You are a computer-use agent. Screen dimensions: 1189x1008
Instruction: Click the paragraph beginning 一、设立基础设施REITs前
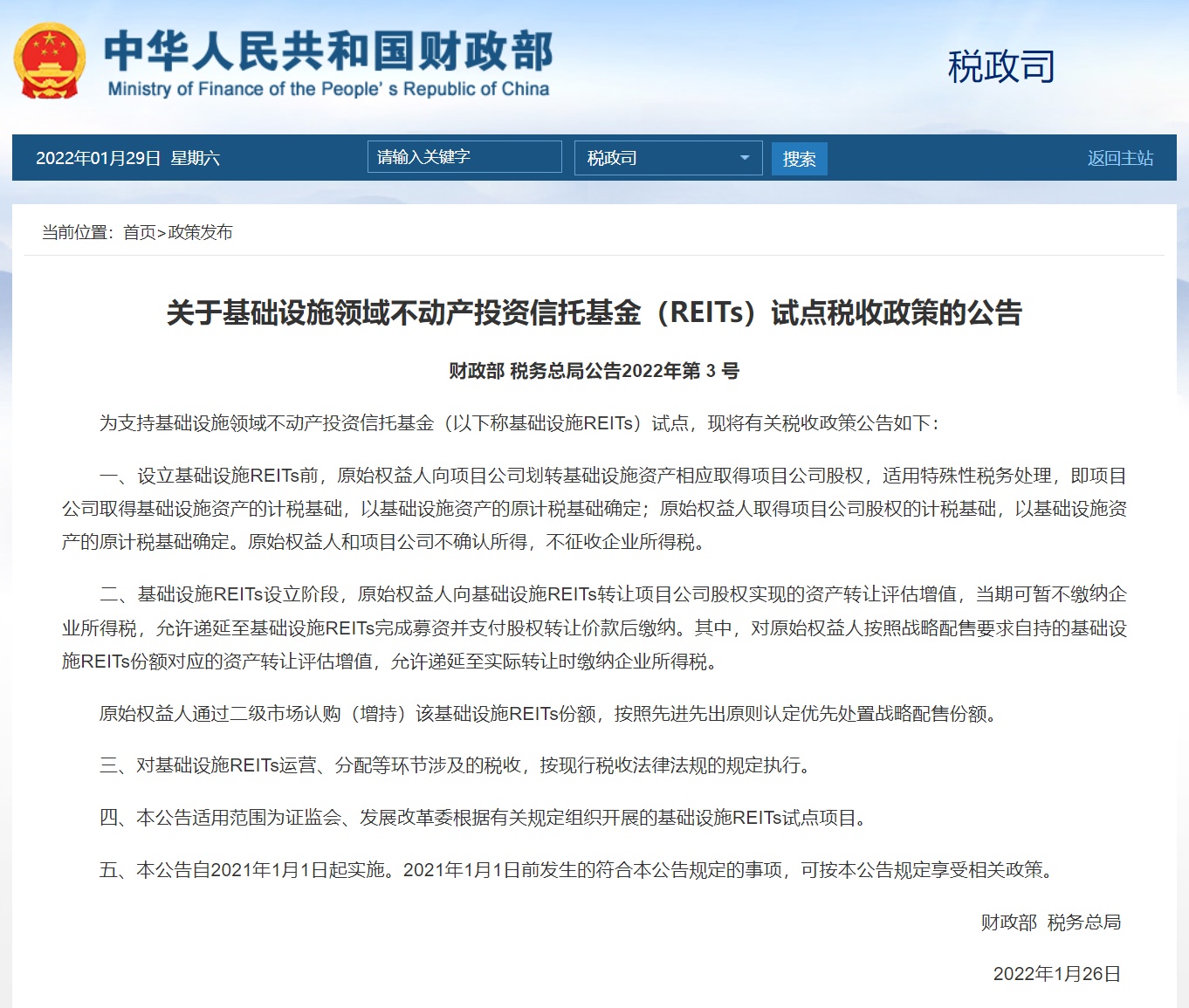(594, 509)
